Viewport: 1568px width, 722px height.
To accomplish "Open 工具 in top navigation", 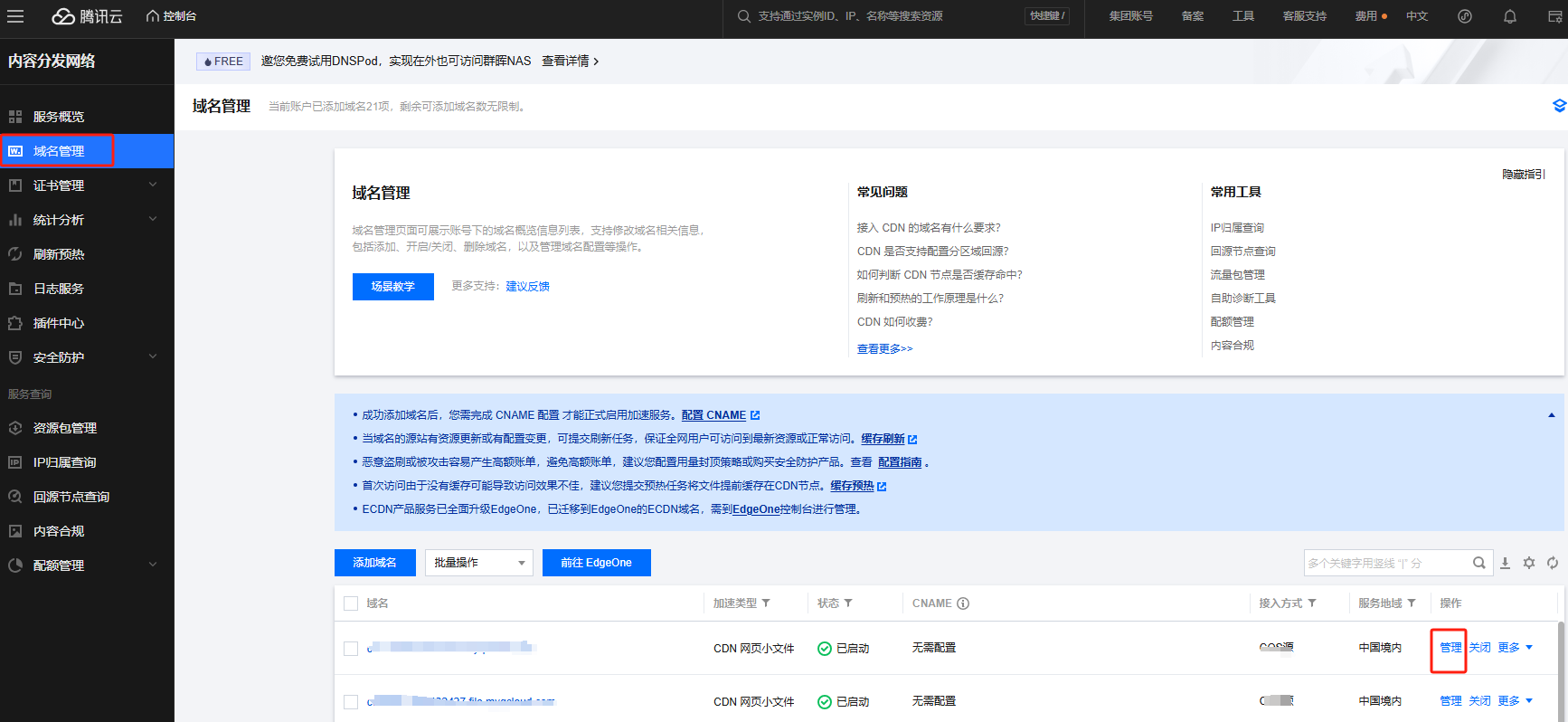I will pos(1243,16).
